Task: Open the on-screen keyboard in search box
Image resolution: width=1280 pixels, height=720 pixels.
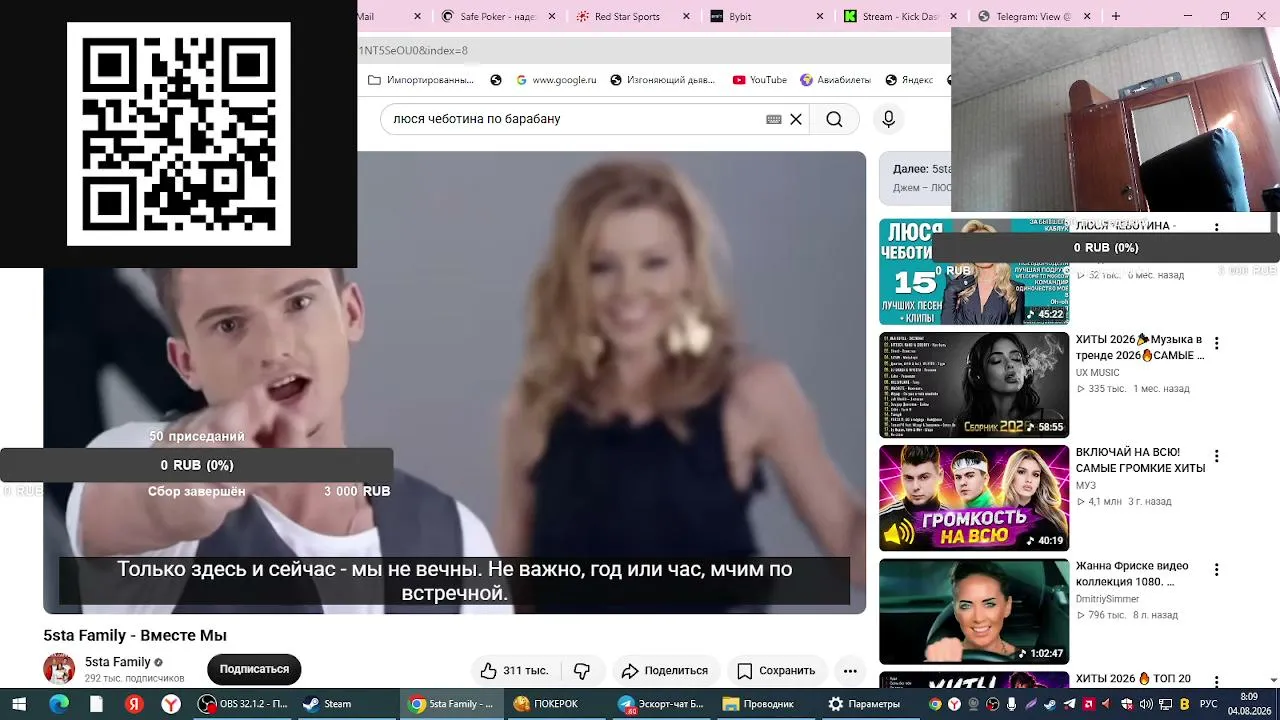Action: 774,119
